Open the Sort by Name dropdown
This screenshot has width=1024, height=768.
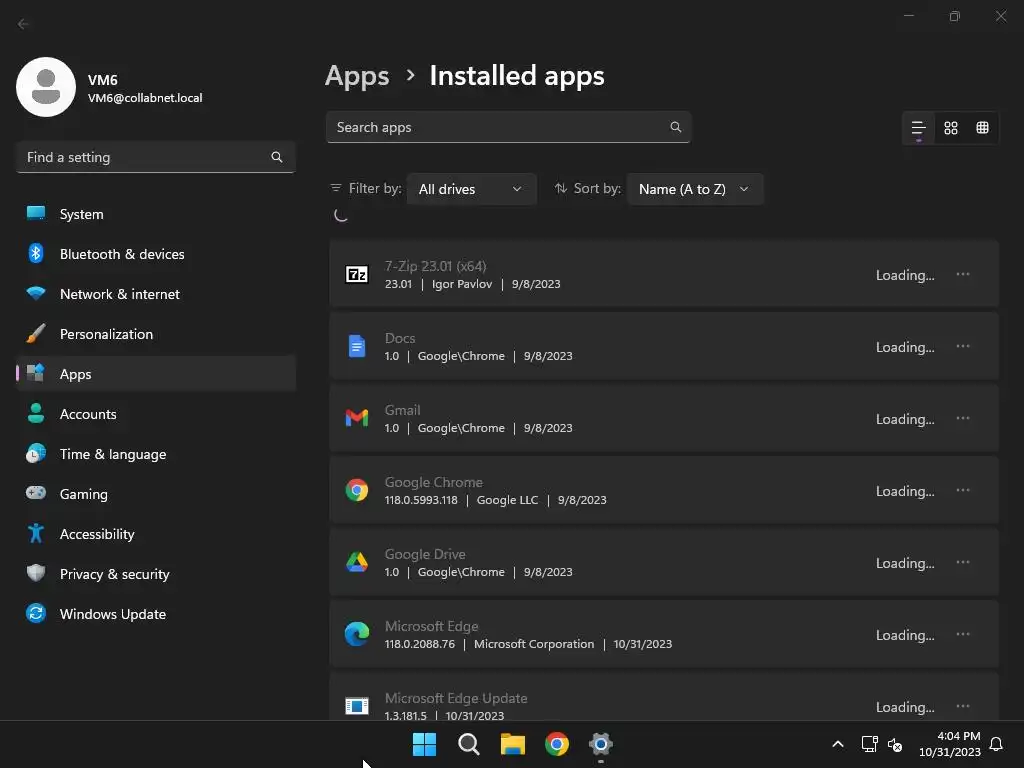694,189
